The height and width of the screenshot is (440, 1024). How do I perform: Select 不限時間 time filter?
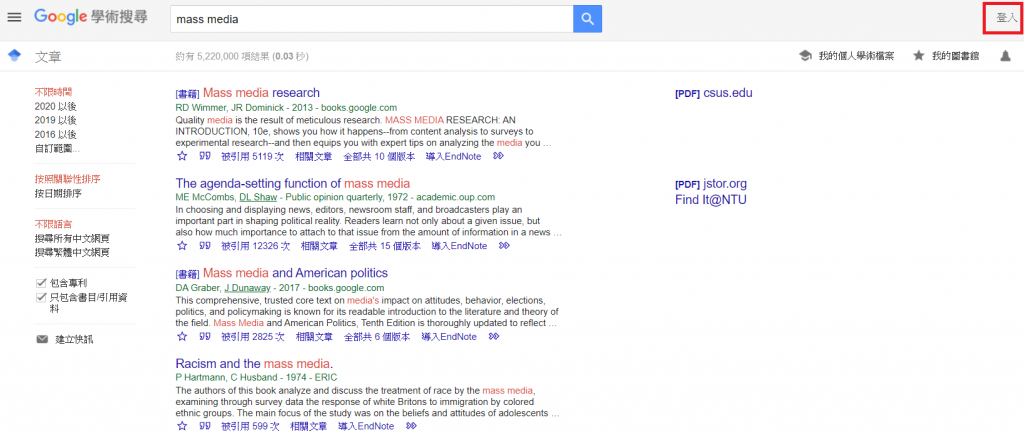54,92
